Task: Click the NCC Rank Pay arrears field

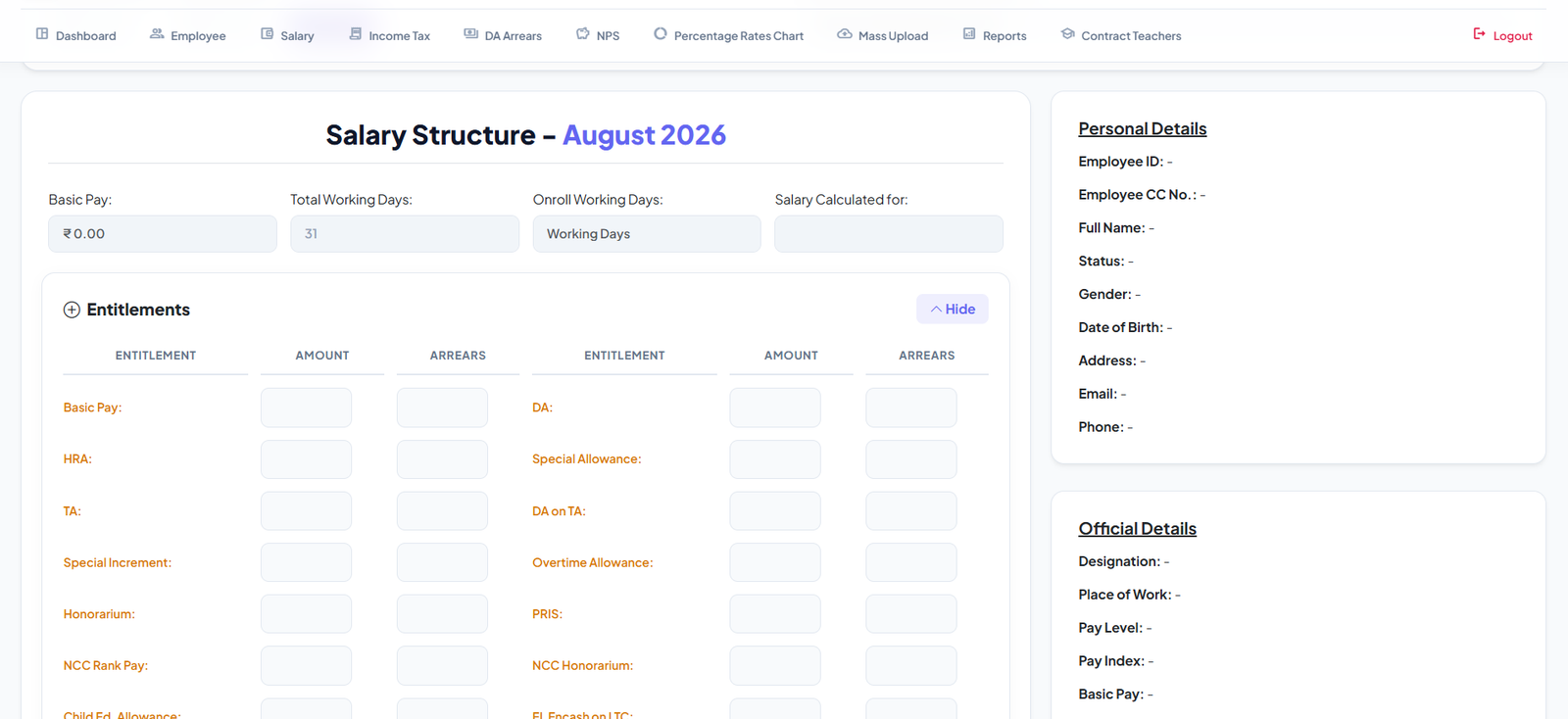Action: click(x=442, y=666)
